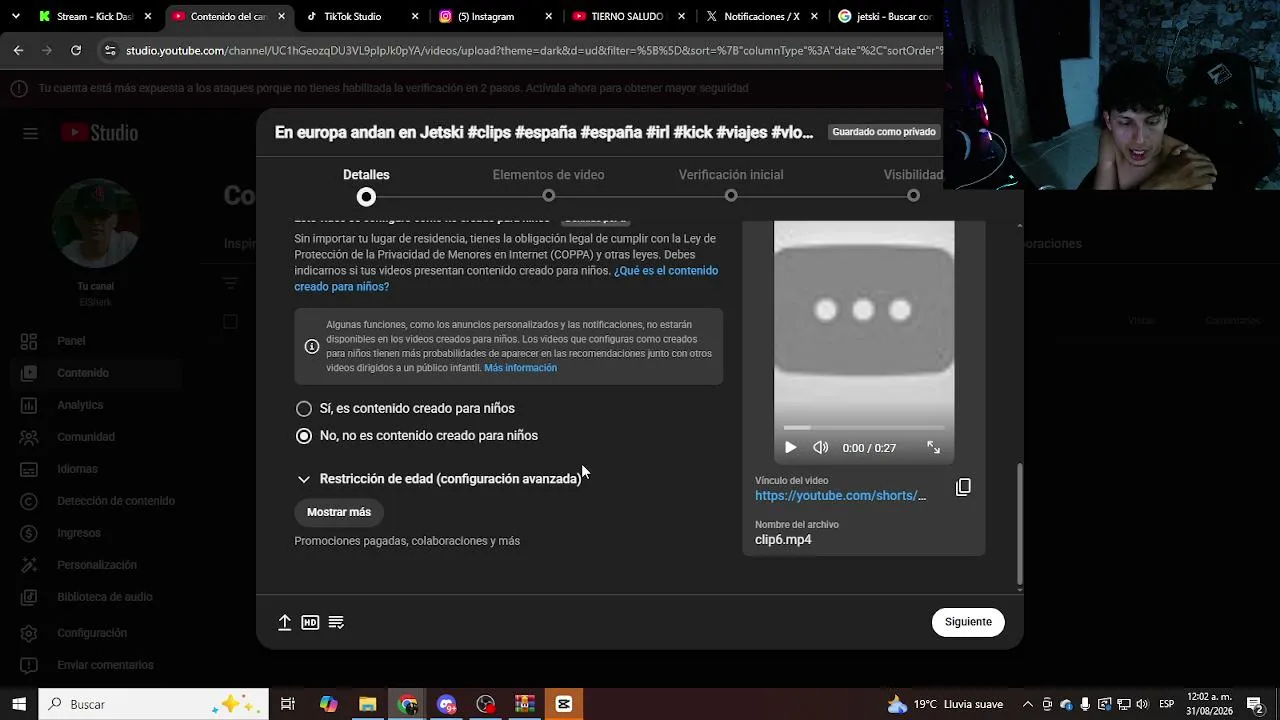This screenshot has width=1280, height=720.
Task: Open Personalización in the Studio sidebar
Action: pos(97,565)
